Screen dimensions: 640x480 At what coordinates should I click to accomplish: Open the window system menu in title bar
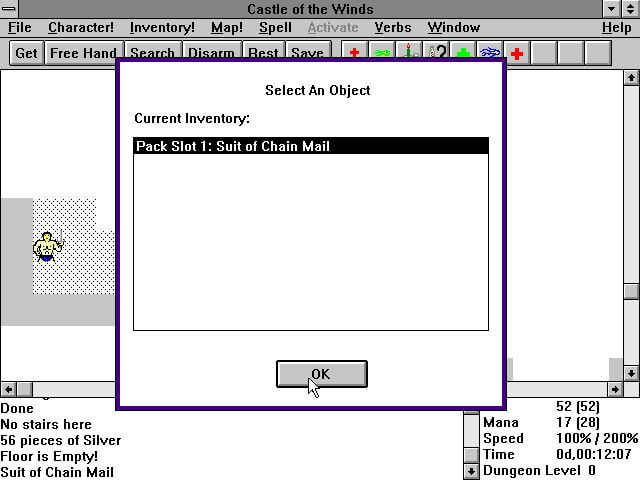pos(9,8)
